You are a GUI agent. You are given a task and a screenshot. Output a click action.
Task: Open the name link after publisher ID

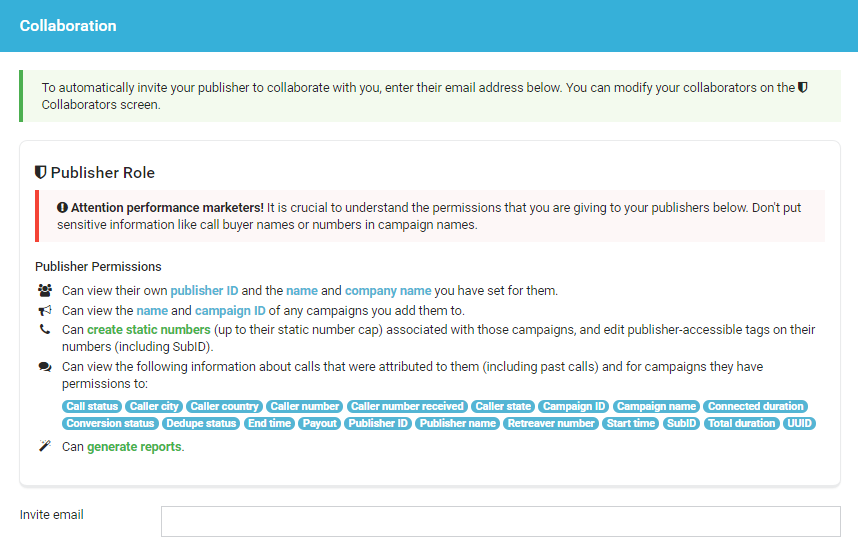[302, 291]
